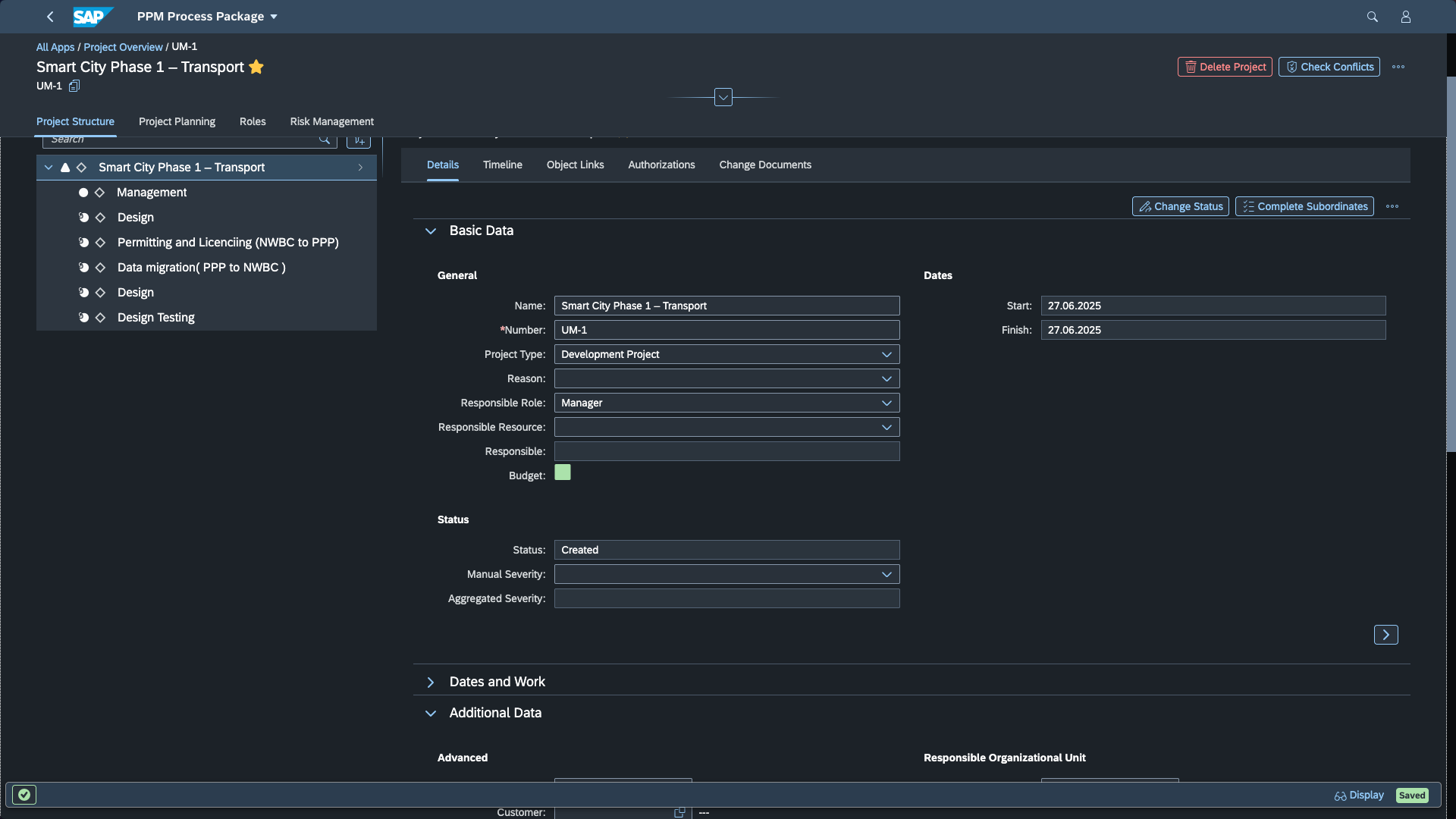Click the green success status icon
1456x819 pixels.
pyautogui.click(x=24, y=795)
